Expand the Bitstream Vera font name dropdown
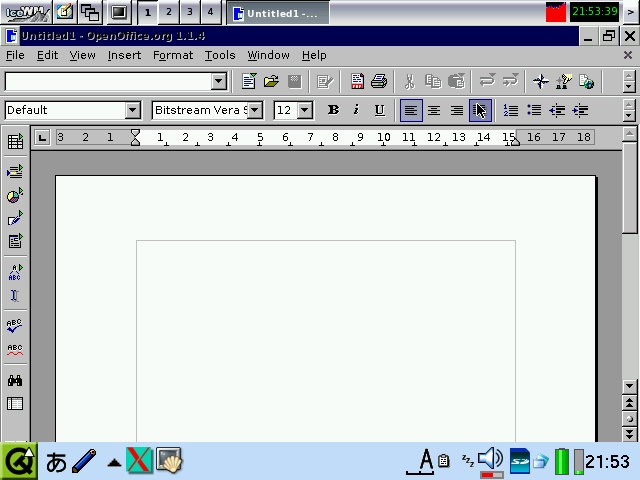640x480 pixels. tap(255, 110)
